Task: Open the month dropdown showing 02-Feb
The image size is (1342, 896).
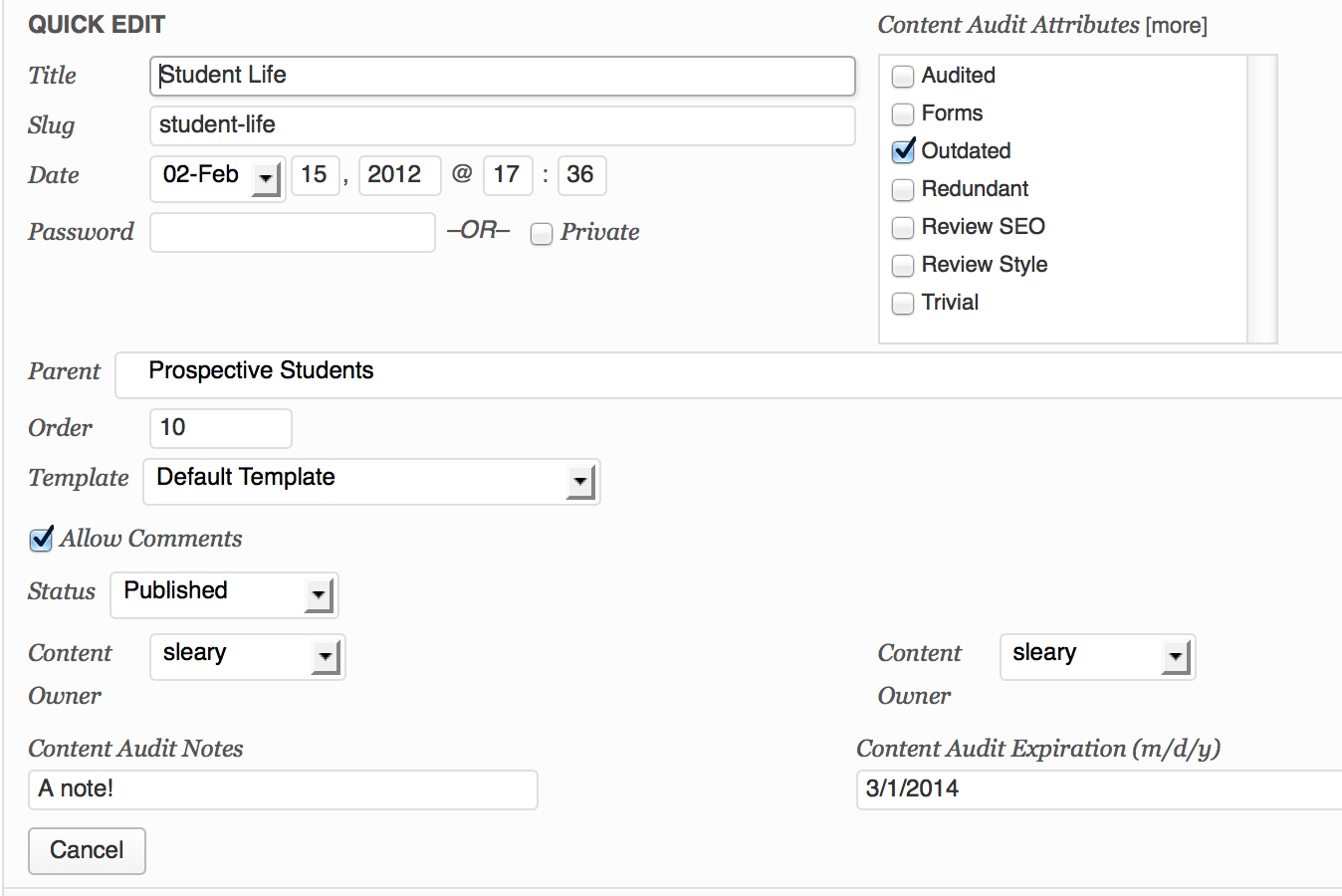Action: [218, 178]
